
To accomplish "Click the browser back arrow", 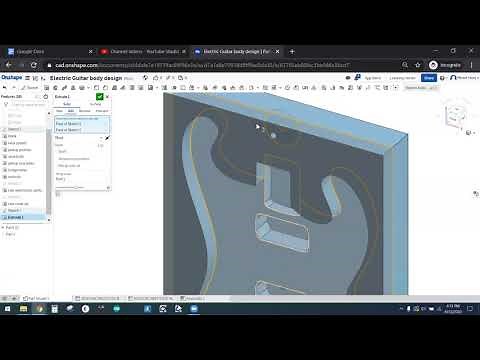I will pos(9,65).
